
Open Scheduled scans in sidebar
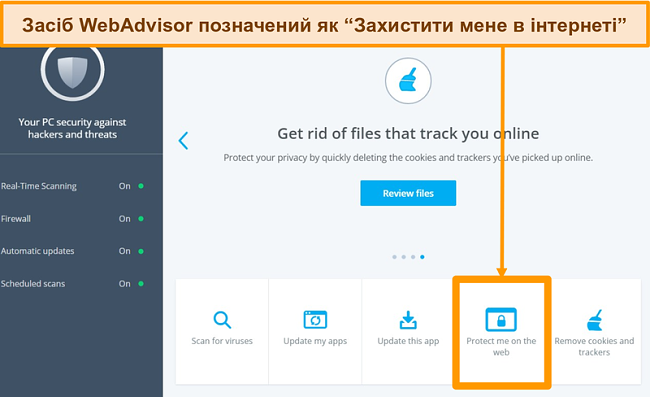pos(33,284)
